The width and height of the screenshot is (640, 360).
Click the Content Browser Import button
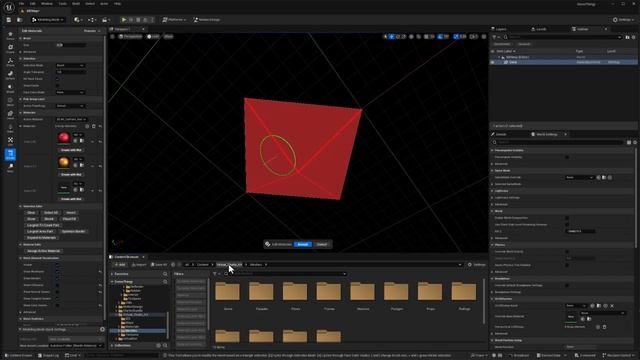[x=139, y=264]
